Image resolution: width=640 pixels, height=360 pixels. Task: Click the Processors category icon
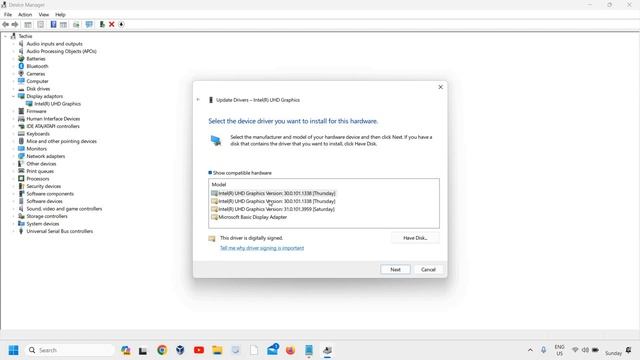[21, 179]
